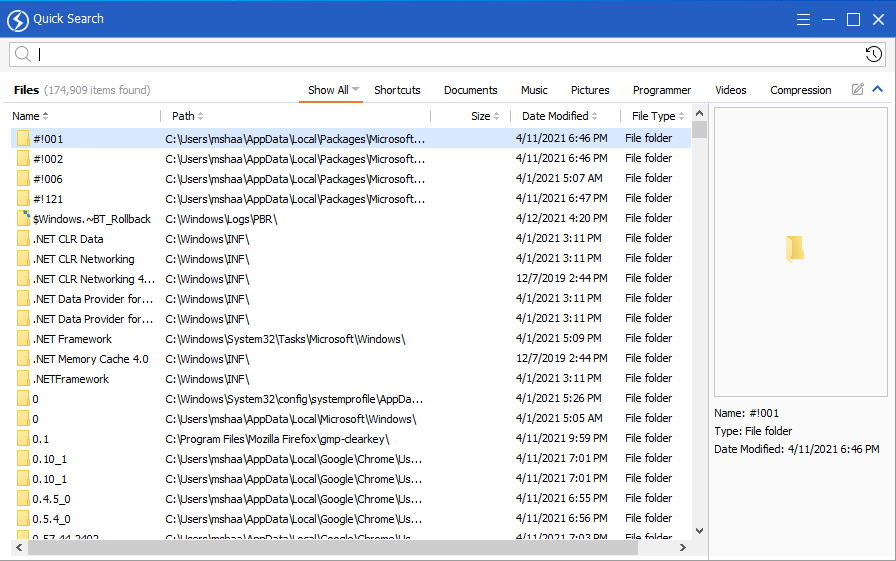The image size is (896, 561).
Task: Click folder icon for .NET Framework
Action: (x=23, y=339)
